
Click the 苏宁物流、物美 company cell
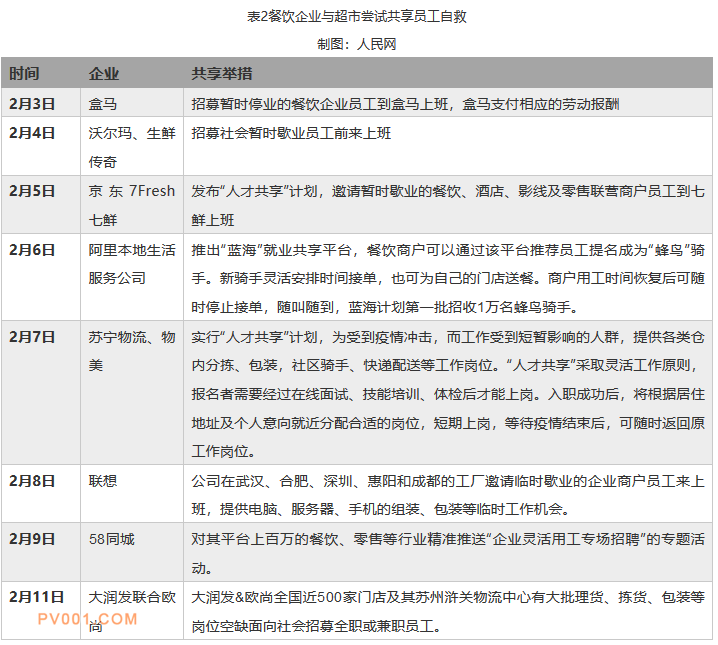(130, 351)
